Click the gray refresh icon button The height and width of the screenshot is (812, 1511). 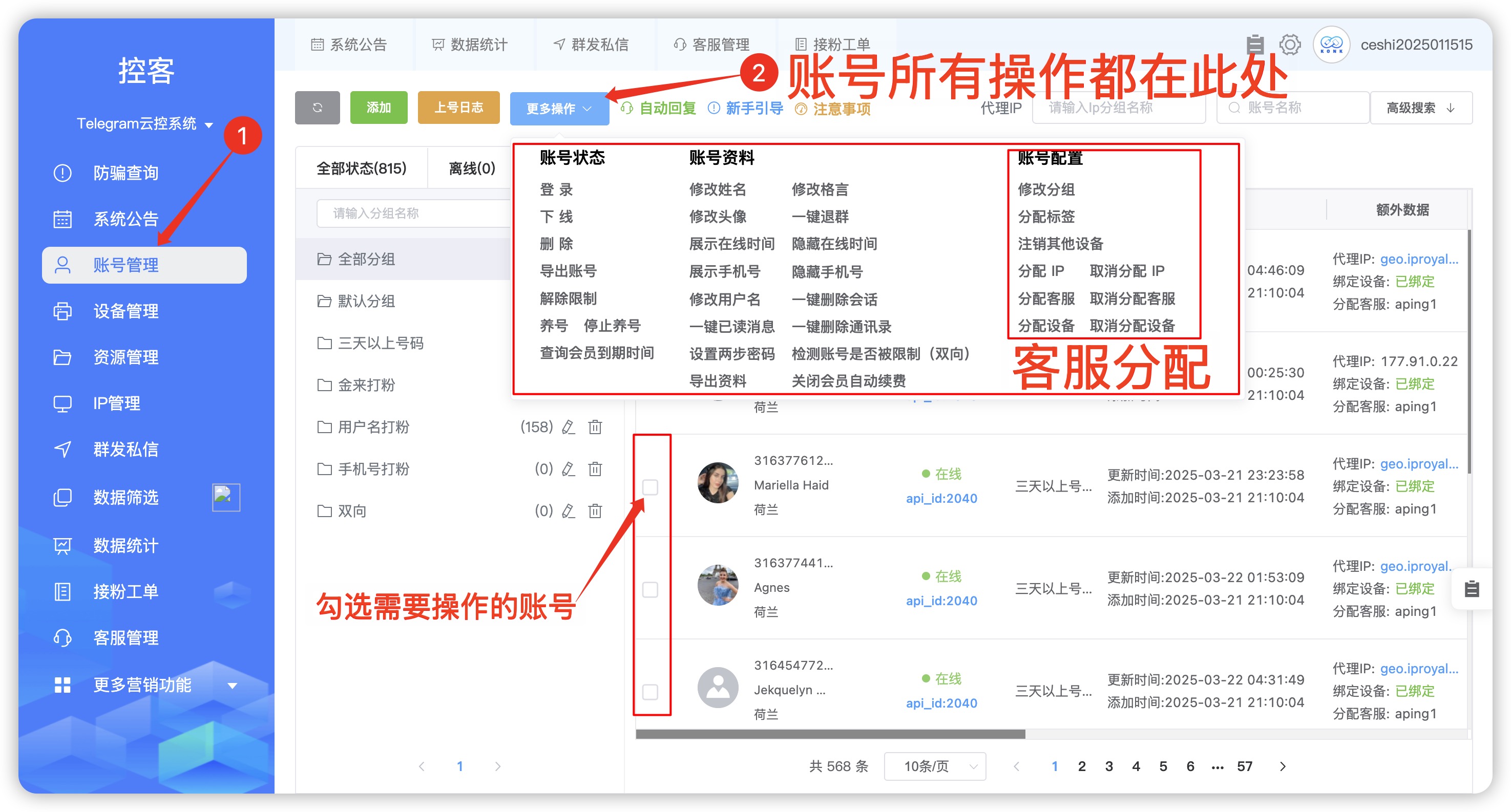click(x=317, y=108)
